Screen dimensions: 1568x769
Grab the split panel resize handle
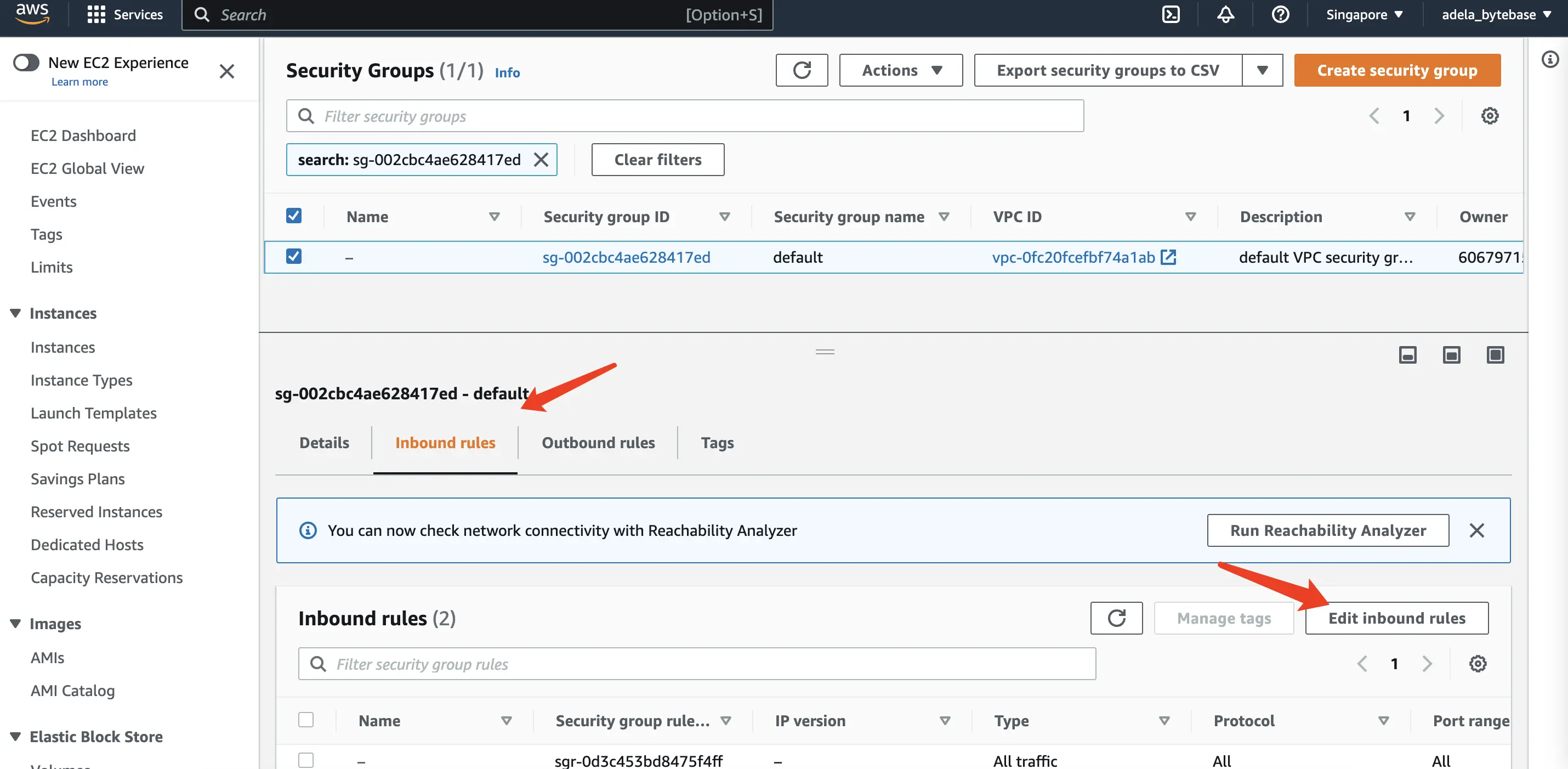pos(825,352)
